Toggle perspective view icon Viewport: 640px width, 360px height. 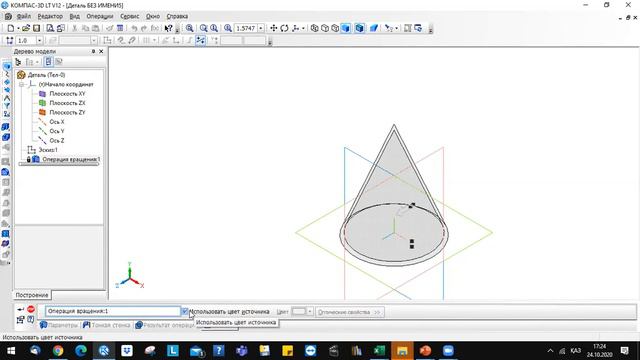point(374,28)
